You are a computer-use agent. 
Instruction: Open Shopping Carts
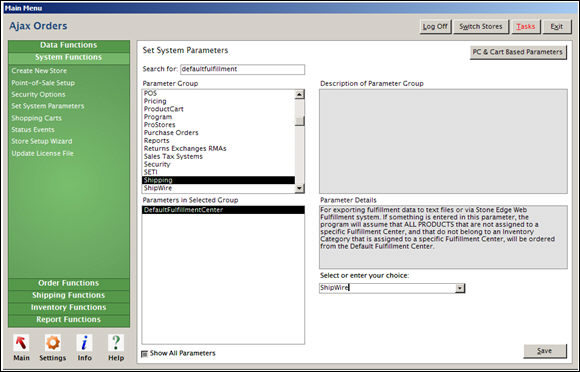coord(36,118)
